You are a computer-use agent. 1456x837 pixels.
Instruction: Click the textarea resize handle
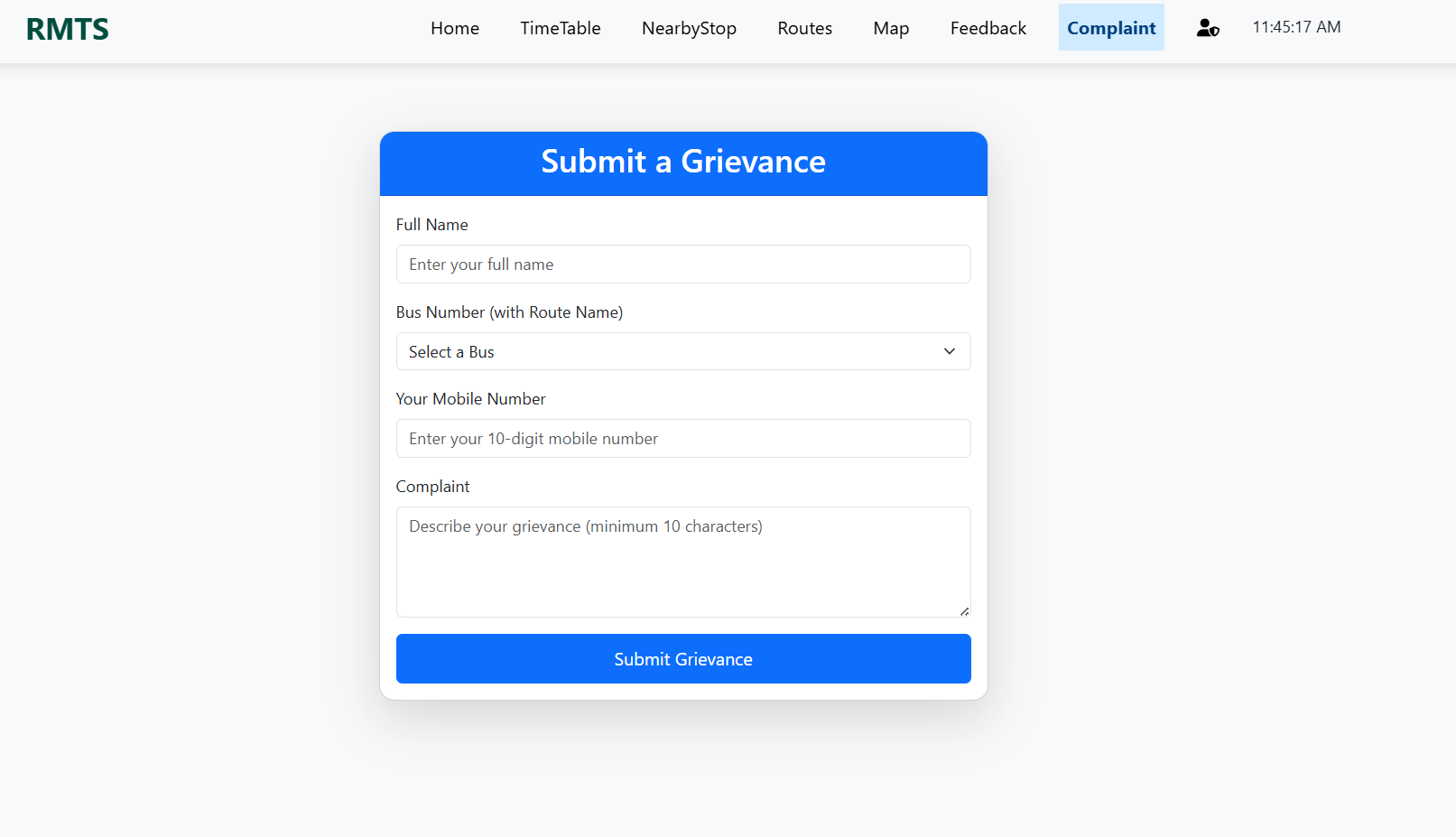click(x=964, y=611)
